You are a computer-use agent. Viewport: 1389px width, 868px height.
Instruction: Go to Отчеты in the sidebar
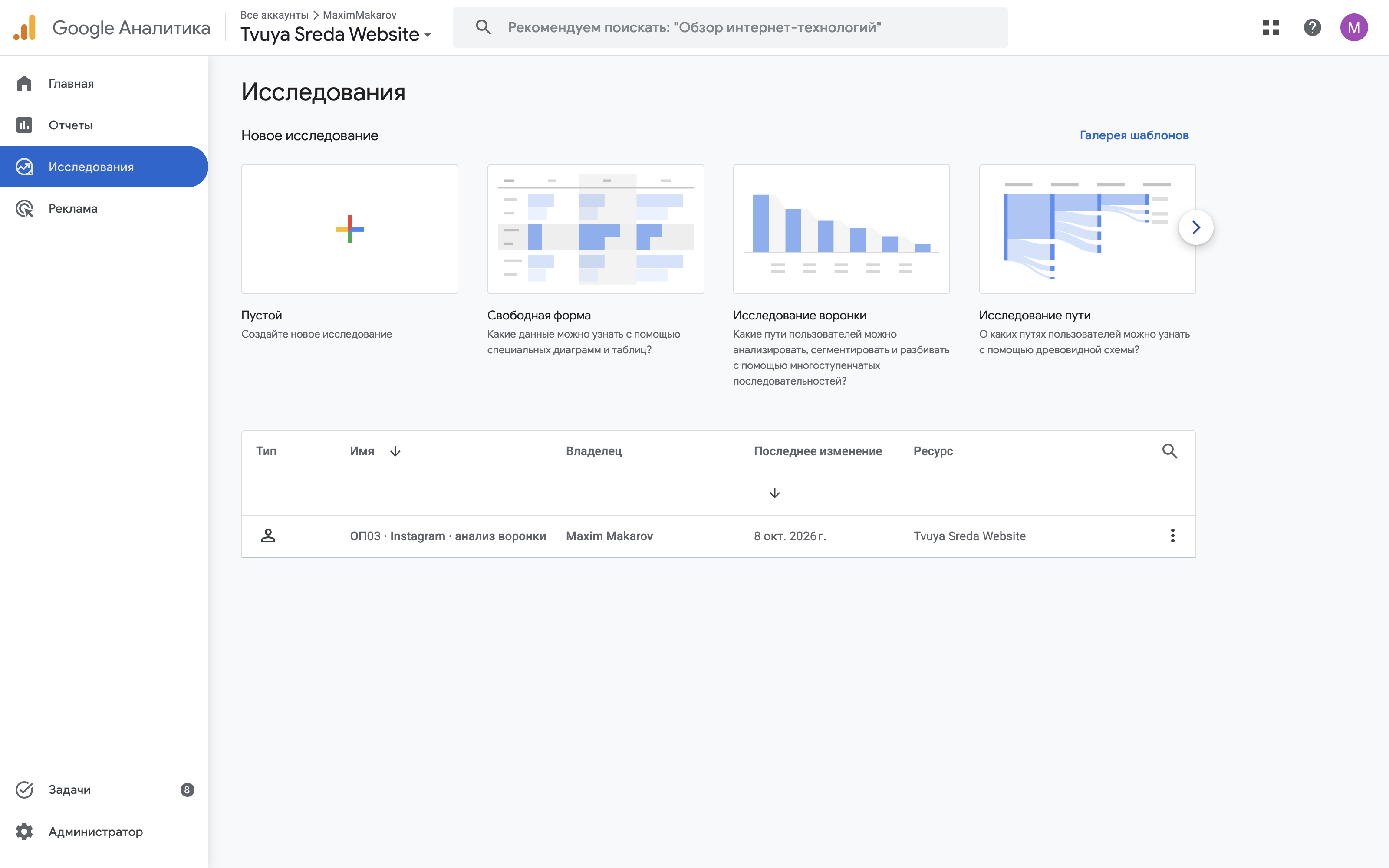104,125
